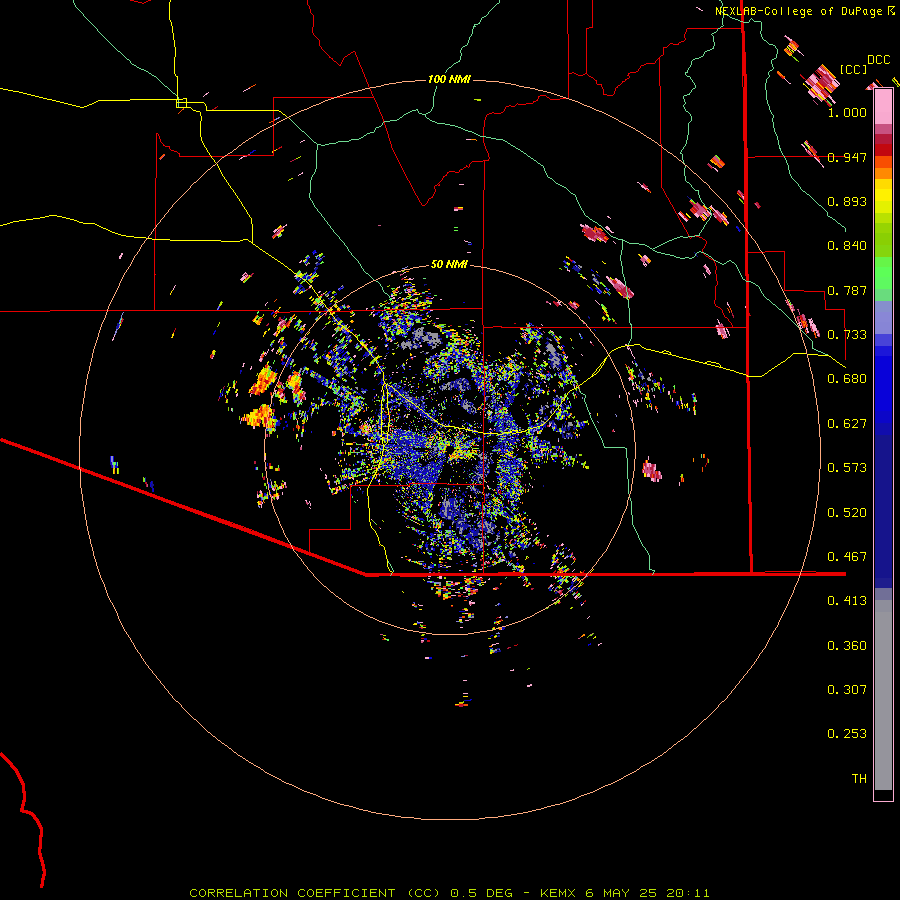Click the Correlation Coefficient KEMX product caption

(449, 893)
